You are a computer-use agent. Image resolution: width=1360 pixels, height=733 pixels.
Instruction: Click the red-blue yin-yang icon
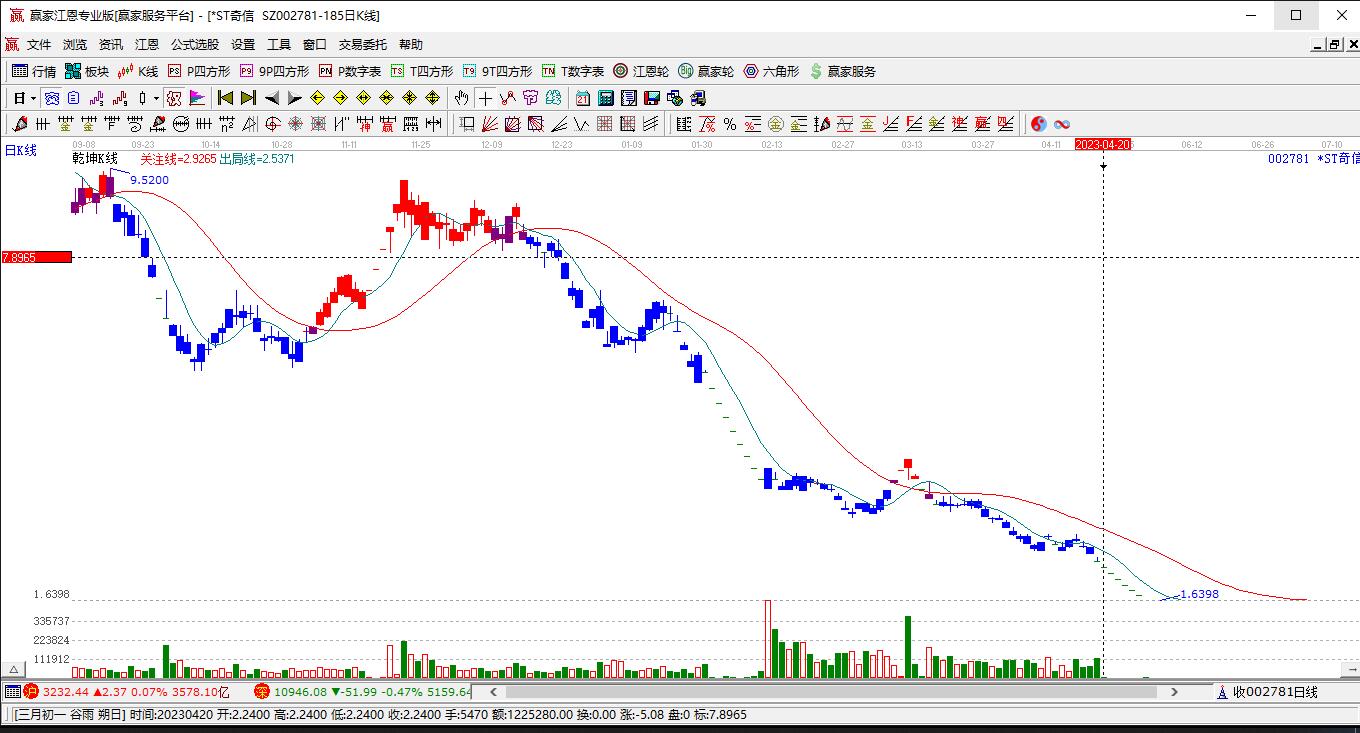[x=1039, y=124]
